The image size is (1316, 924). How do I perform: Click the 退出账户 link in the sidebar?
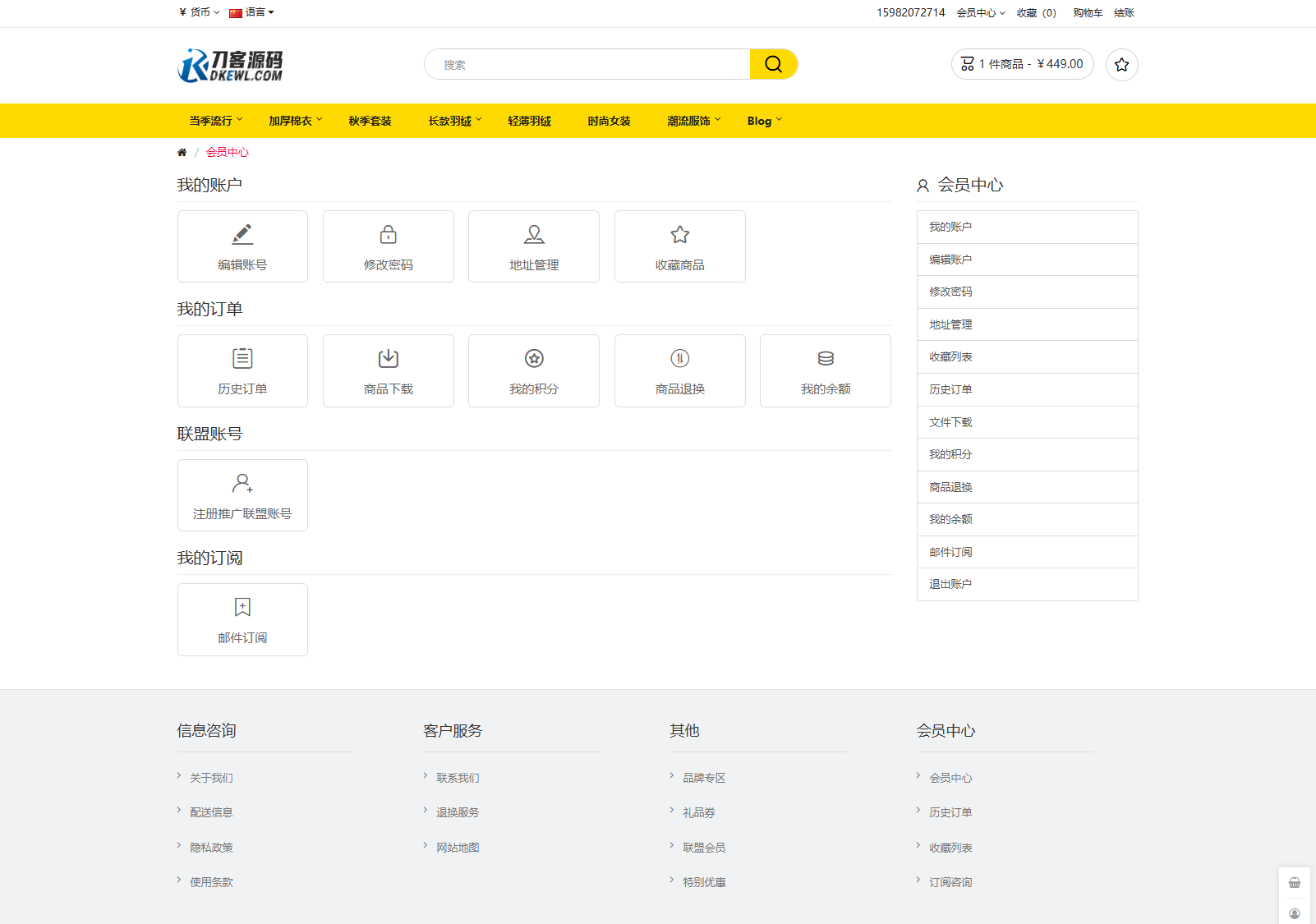click(x=950, y=584)
